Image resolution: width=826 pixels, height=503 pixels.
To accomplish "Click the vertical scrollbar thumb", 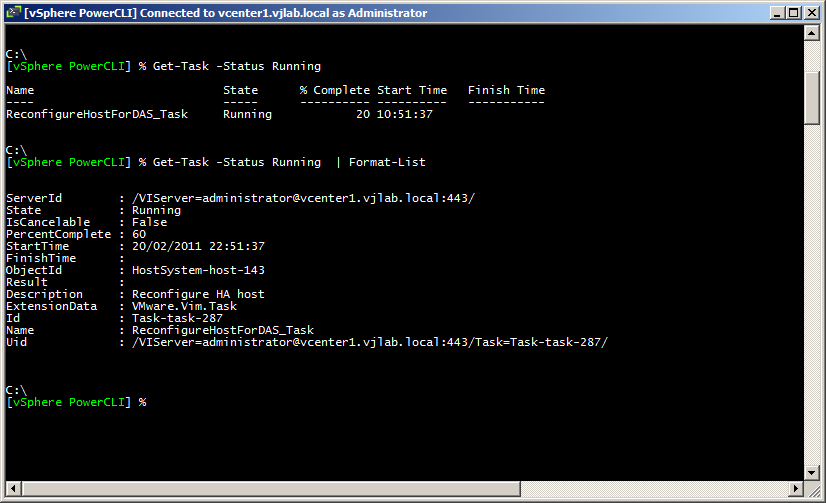I will click(812, 92).
